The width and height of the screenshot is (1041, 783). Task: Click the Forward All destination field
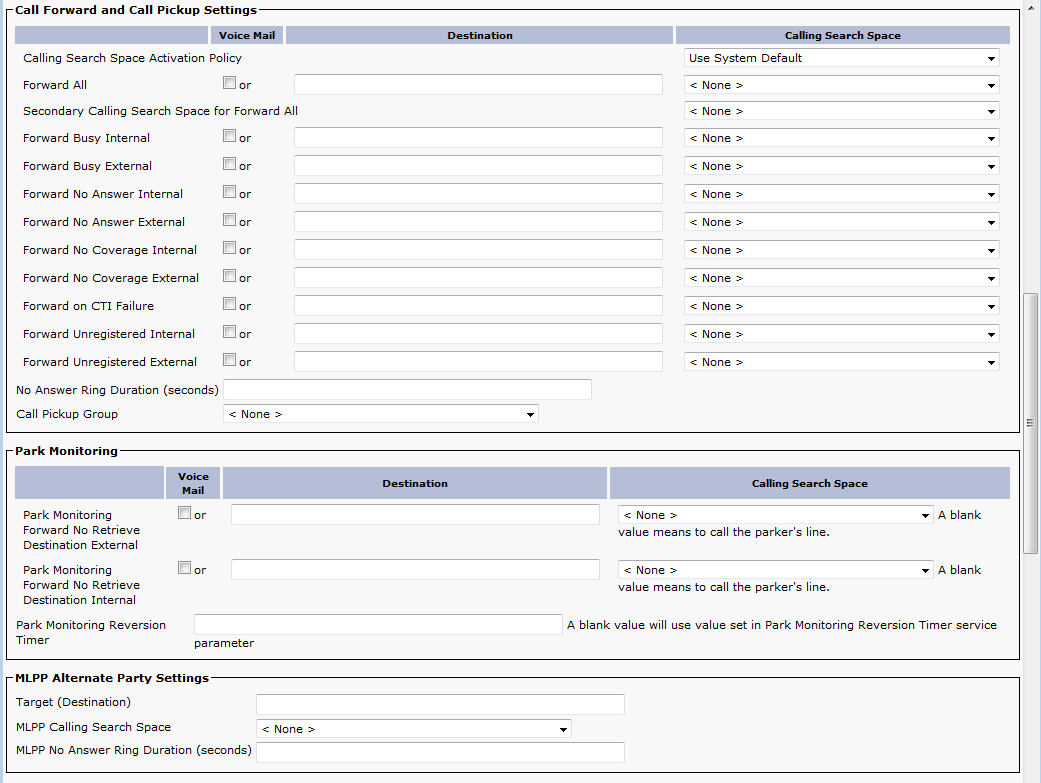click(478, 85)
